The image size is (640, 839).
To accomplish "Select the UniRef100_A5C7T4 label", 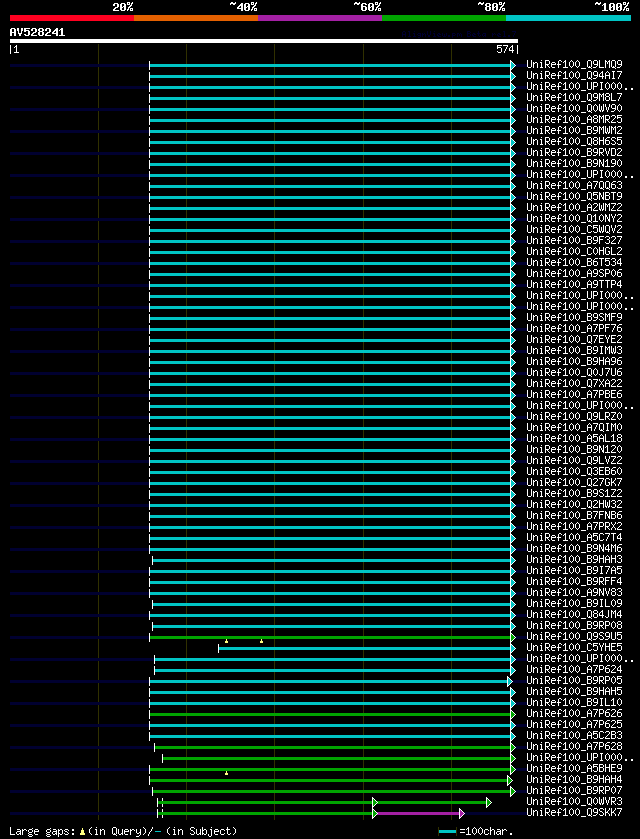I will (574, 537).
